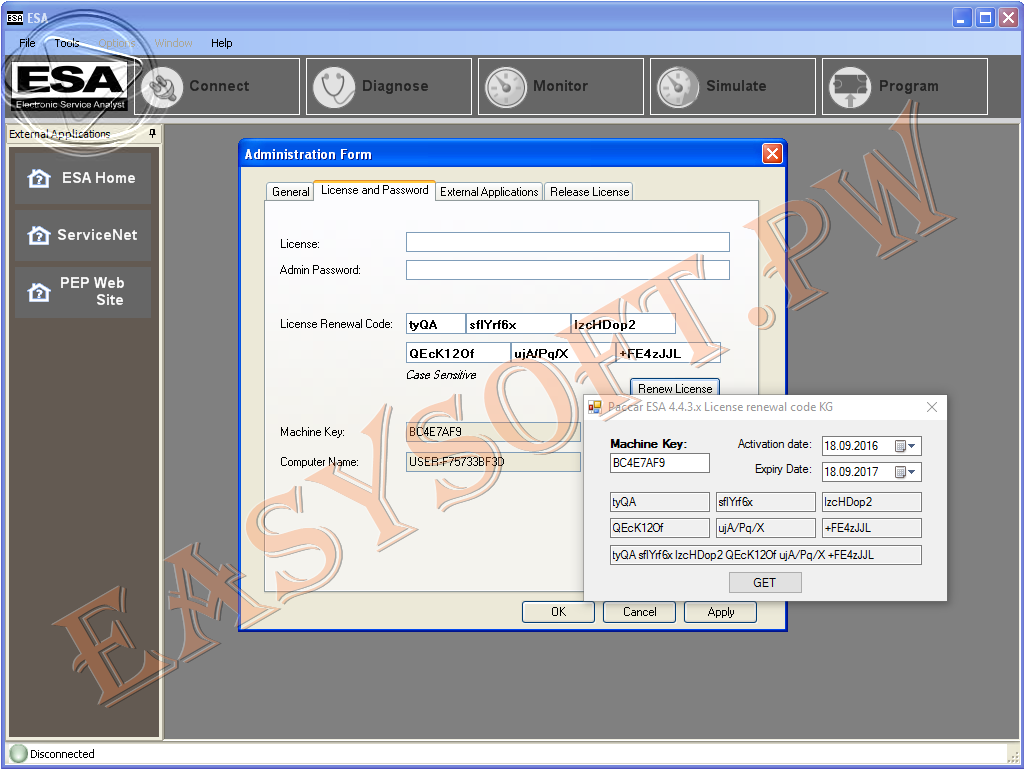Click the full combined renewal code field
The width and height of the screenshot is (1027, 770).
coord(766,555)
